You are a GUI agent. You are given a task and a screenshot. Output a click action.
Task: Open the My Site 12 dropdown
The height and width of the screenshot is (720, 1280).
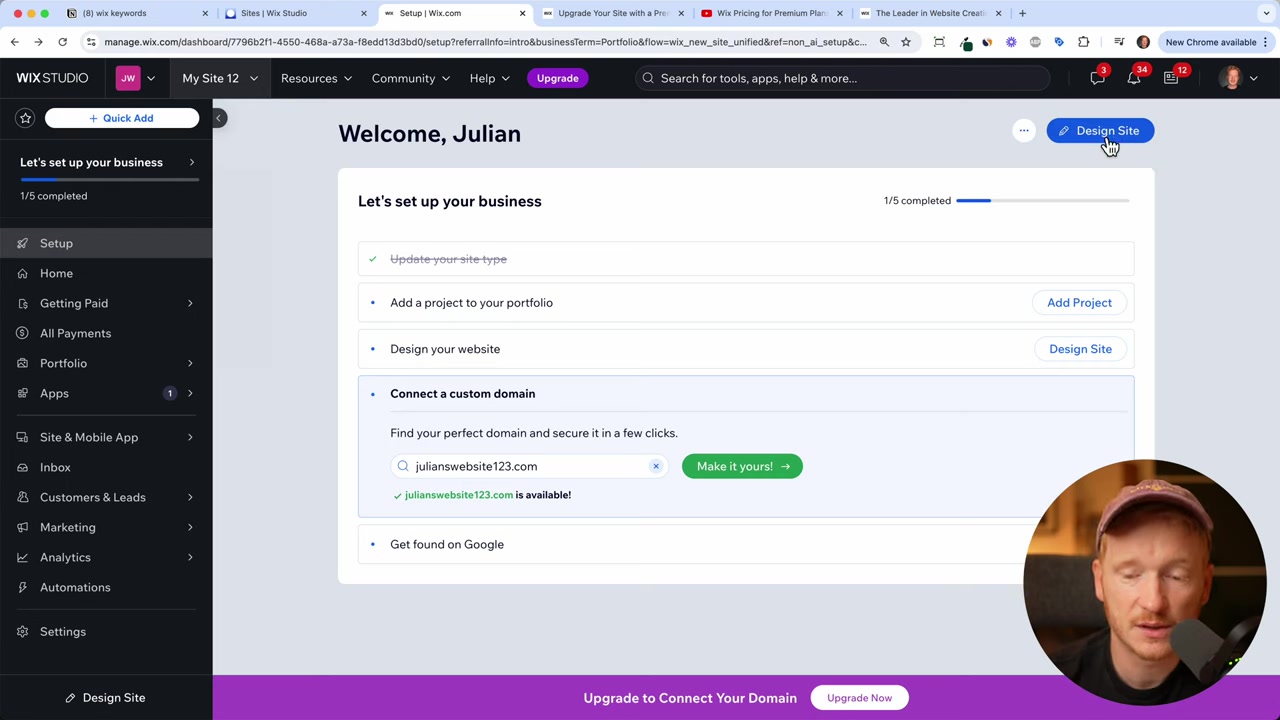219,78
